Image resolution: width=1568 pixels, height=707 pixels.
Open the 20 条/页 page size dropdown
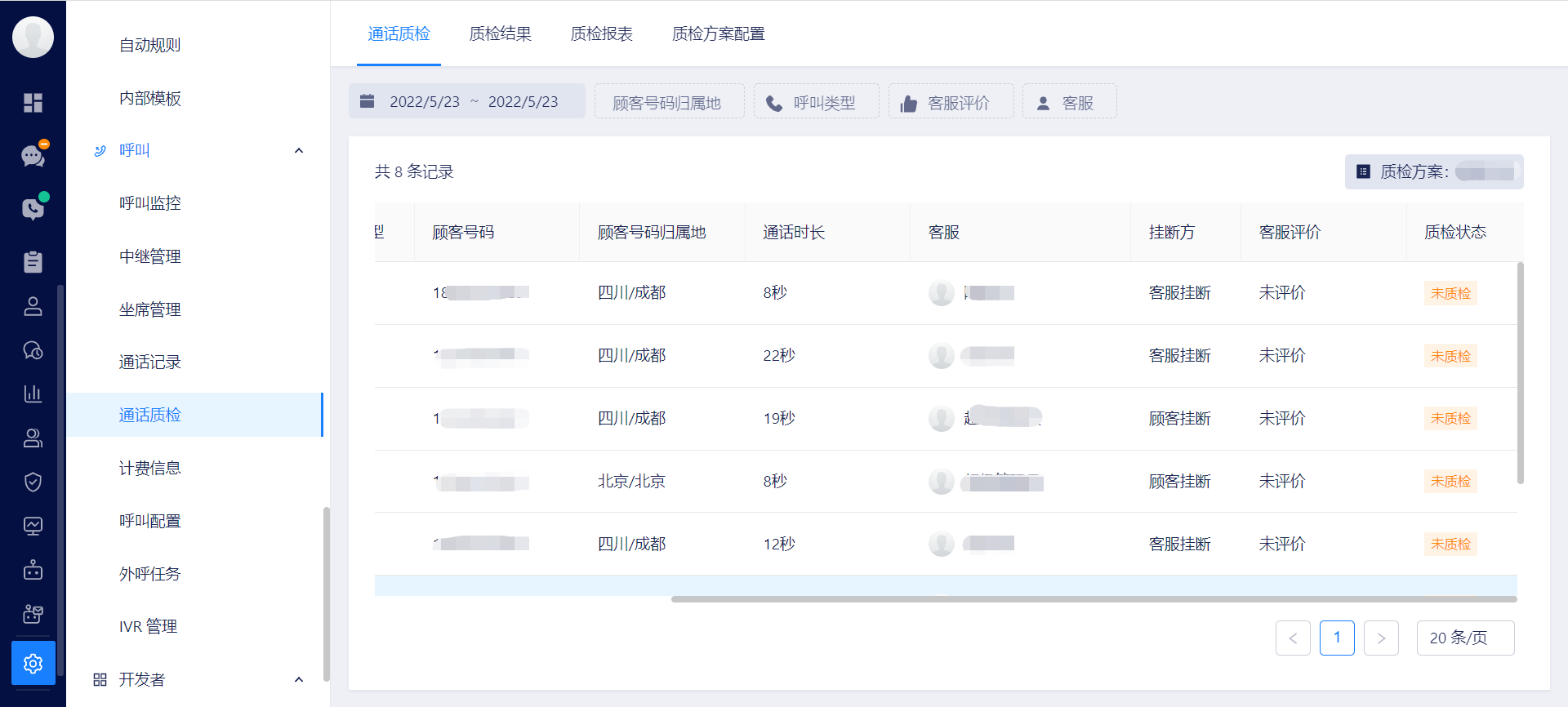(1466, 638)
